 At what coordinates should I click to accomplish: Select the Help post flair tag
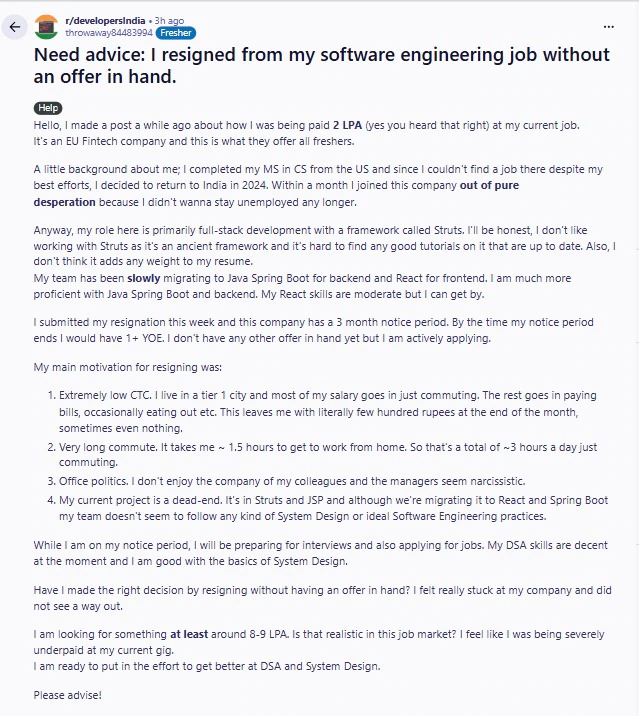click(x=47, y=107)
